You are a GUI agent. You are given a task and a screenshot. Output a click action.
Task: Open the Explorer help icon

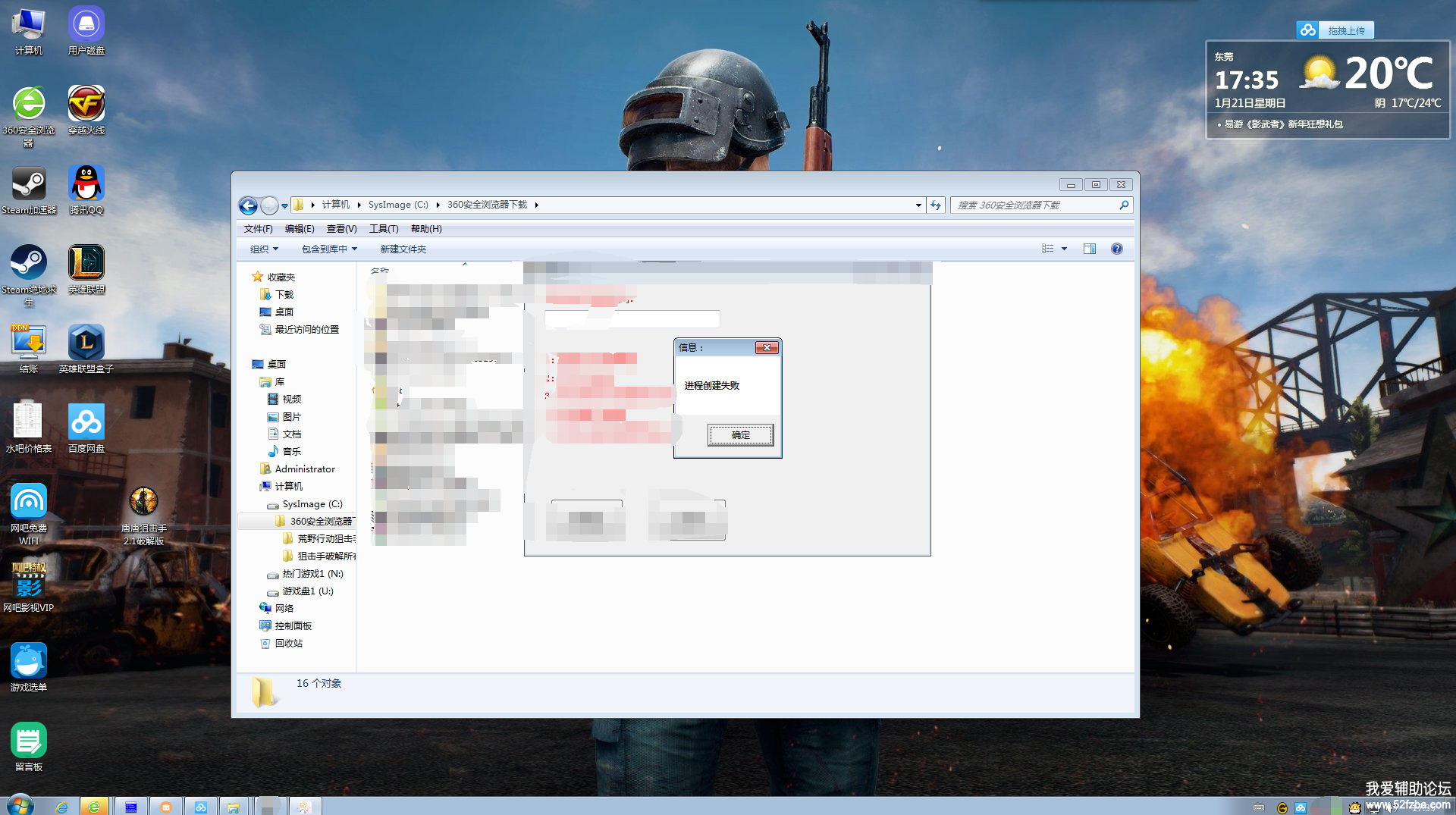(1116, 249)
